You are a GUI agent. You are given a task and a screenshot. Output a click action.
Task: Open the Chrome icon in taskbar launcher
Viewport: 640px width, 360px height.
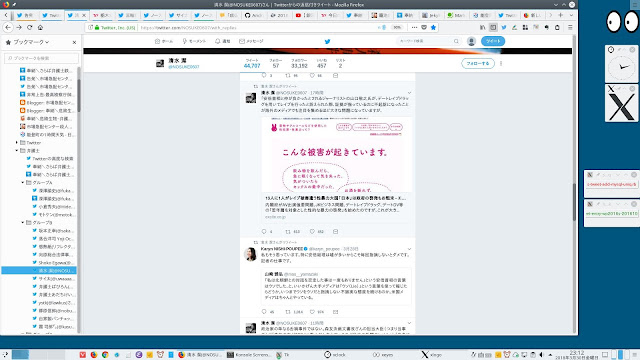click(x=105, y=355)
